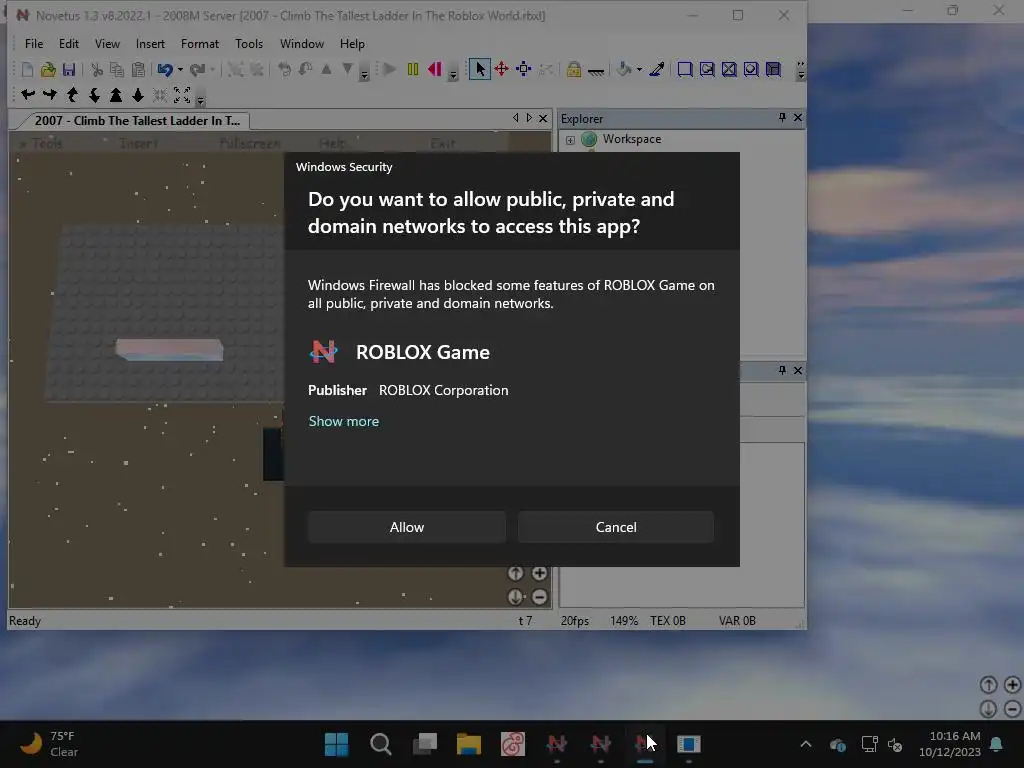Viewport: 1024px width, 768px height.
Task: Open Windows taskbar Search
Action: pyautogui.click(x=381, y=744)
